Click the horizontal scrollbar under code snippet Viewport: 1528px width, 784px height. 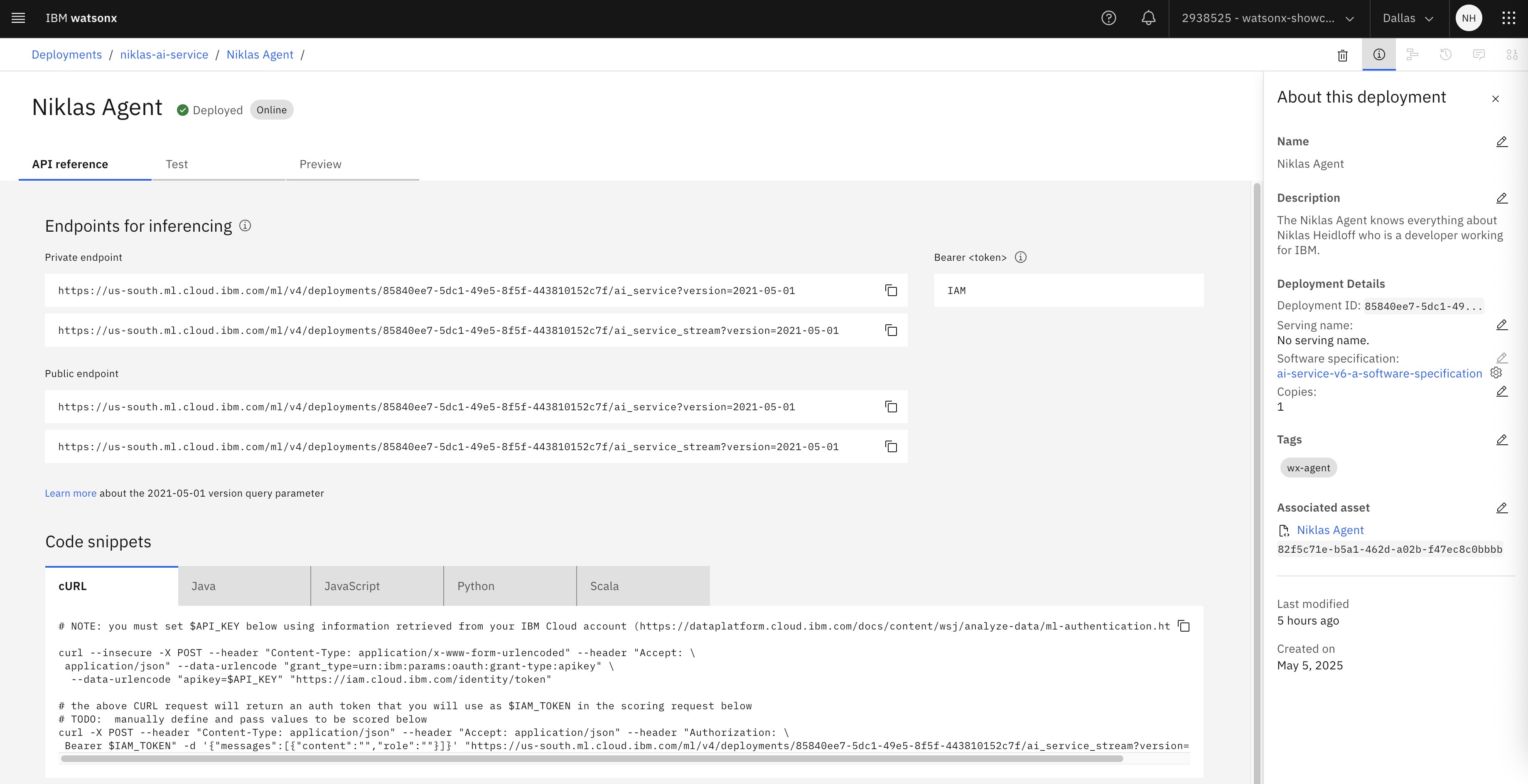pyautogui.click(x=592, y=759)
